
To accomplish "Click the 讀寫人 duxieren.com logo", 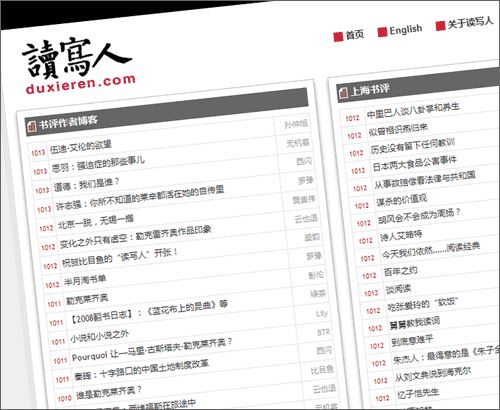I will pyautogui.click(x=78, y=66).
